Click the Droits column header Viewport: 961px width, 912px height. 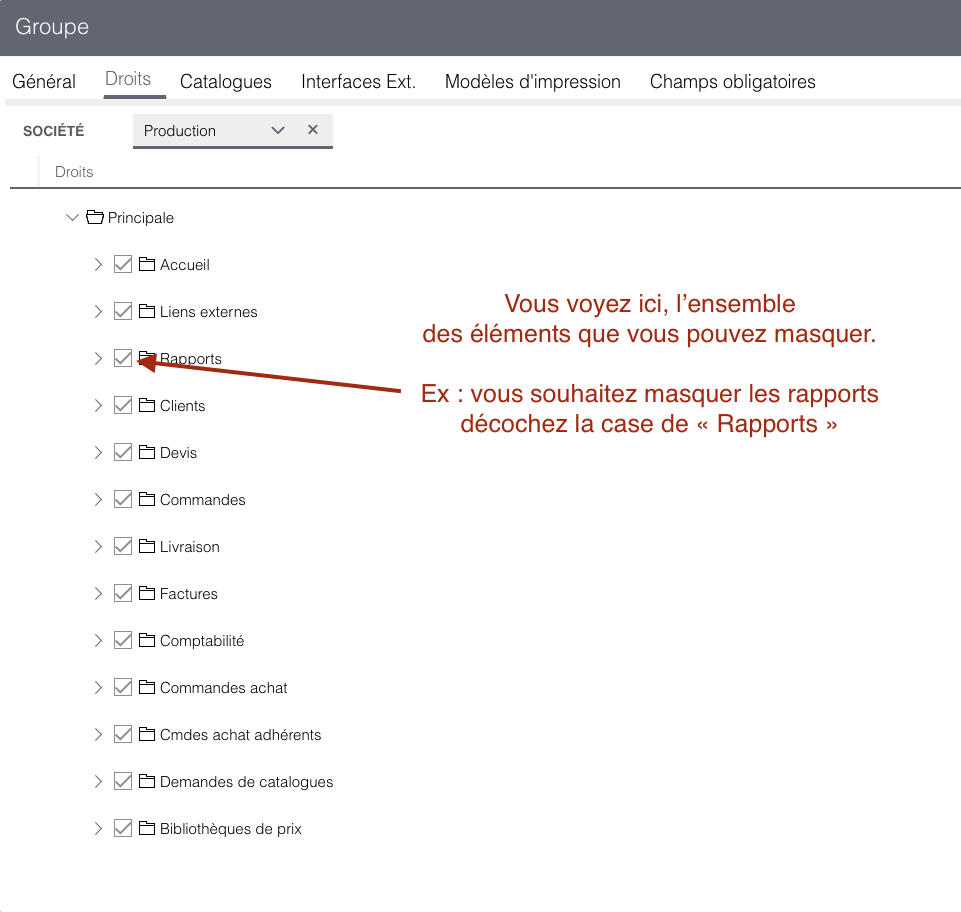pos(74,172)
